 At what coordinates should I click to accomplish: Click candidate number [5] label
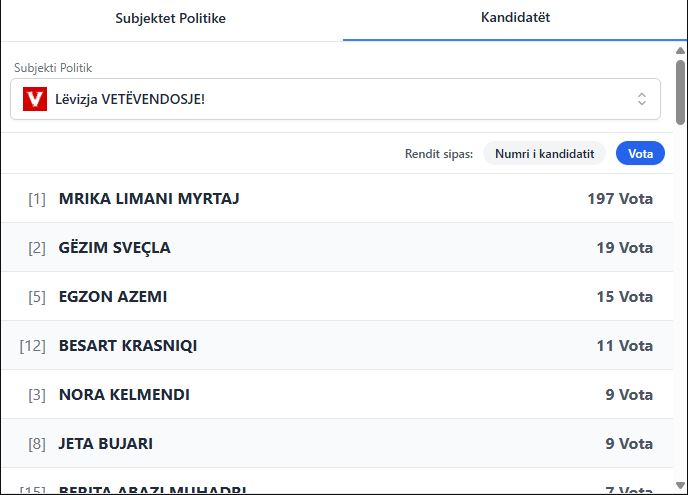point(37,297)
